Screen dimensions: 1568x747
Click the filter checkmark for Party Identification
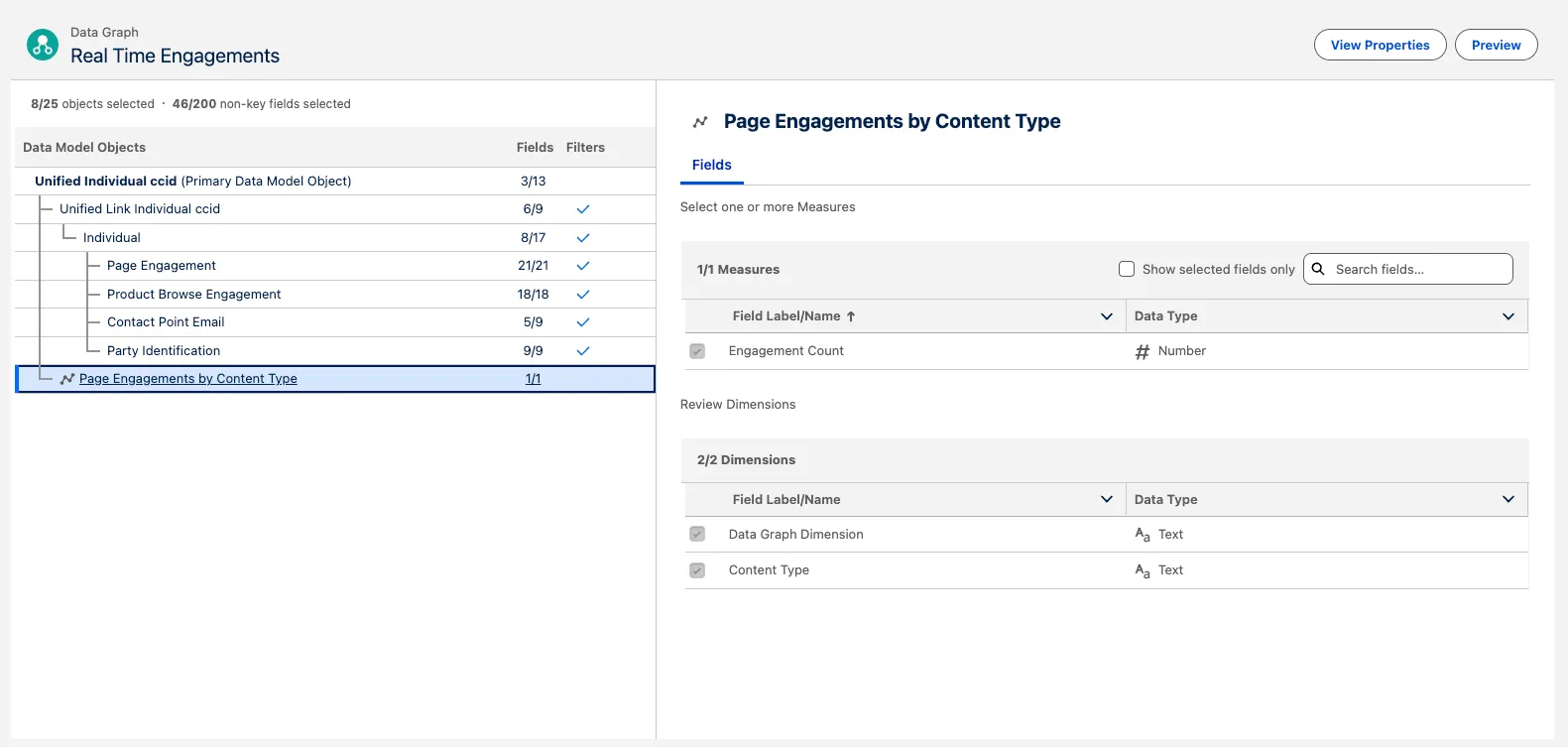[583, 351]
